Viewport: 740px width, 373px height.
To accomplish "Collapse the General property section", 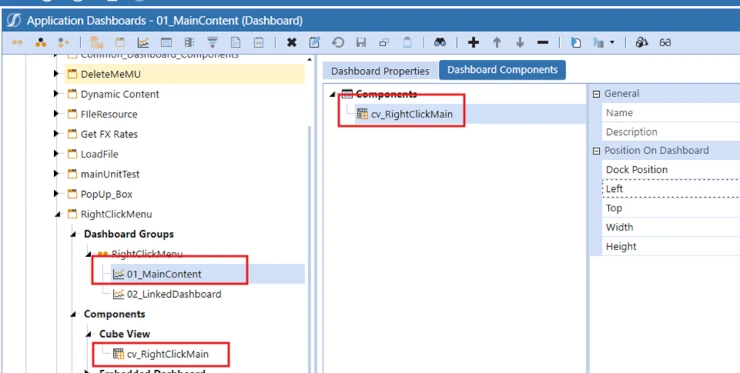I will (596, 94).
